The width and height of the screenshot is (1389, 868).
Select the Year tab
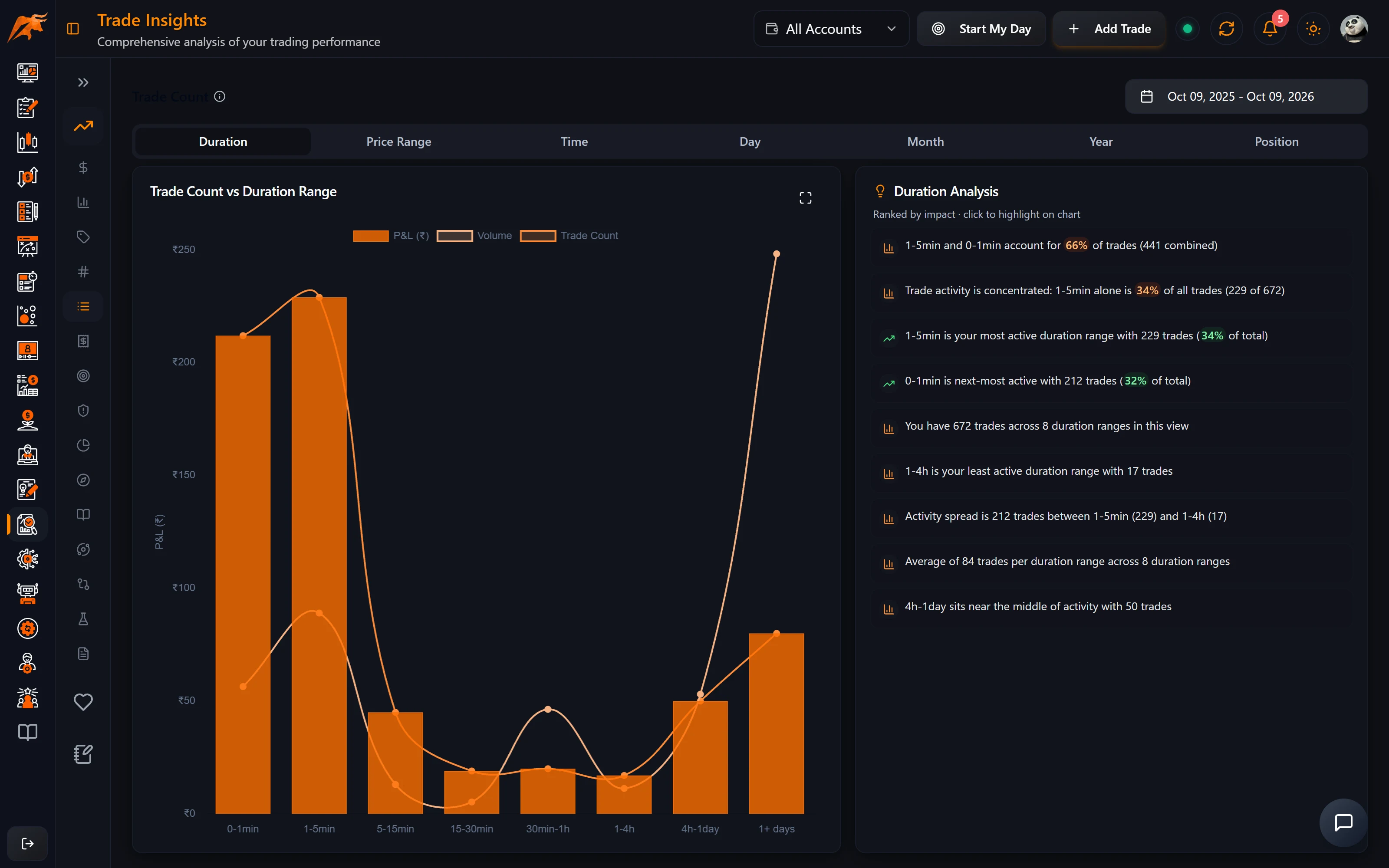coord(1101,142)
